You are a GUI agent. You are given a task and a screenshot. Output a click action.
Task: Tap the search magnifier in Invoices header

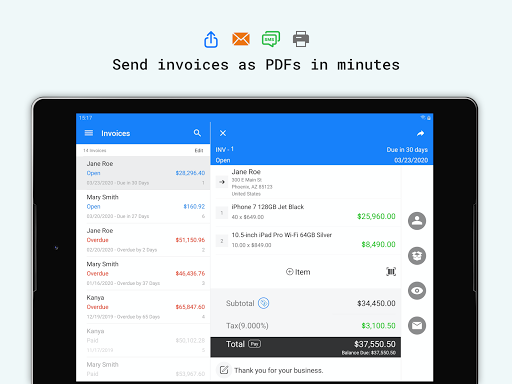197,133
